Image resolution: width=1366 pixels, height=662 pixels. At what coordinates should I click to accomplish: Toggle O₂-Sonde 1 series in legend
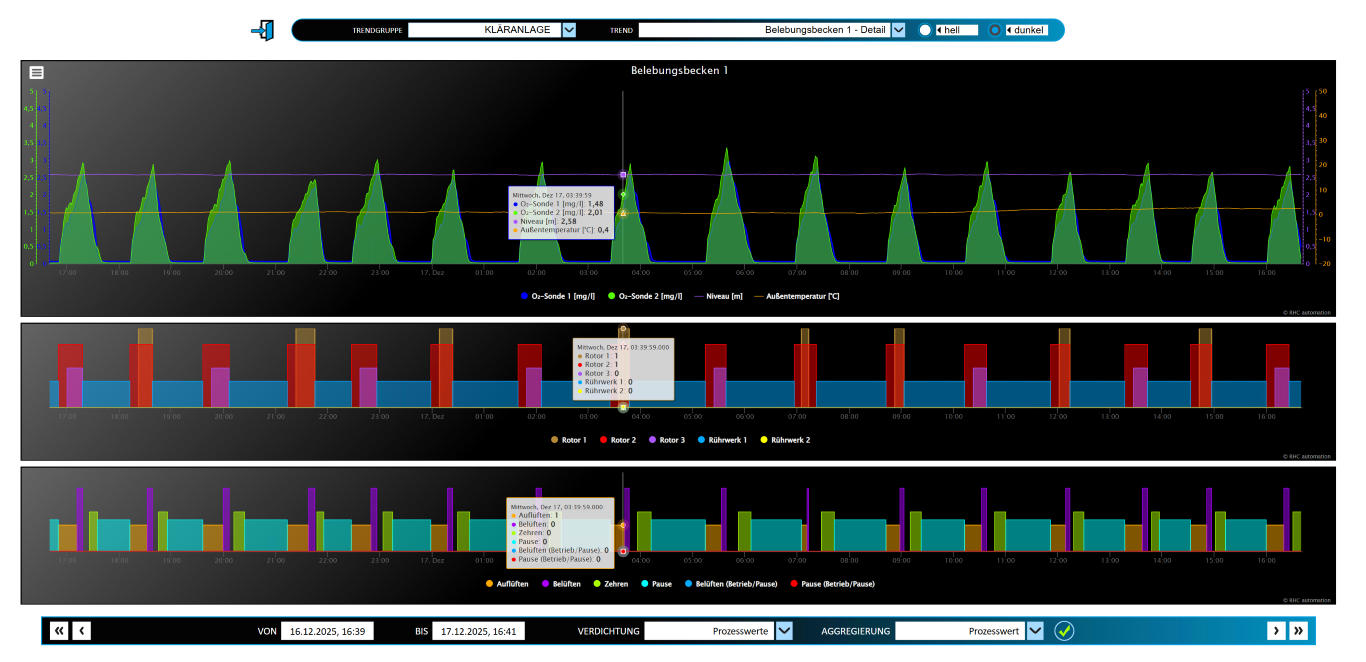point(557,296)
